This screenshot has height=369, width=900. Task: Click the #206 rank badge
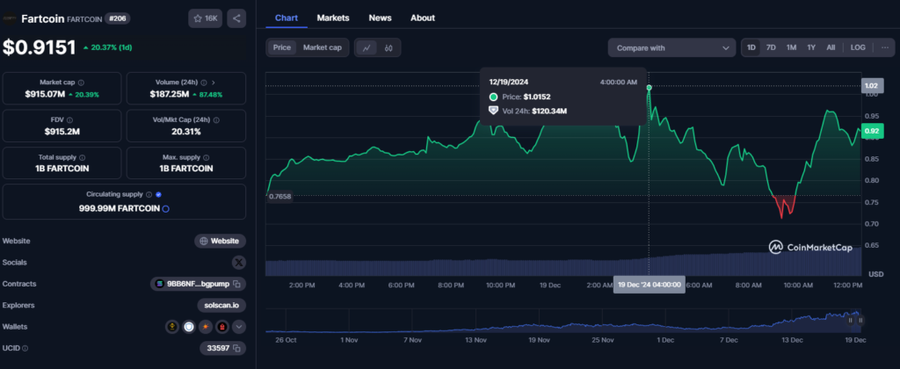click(x=117, y=19)
